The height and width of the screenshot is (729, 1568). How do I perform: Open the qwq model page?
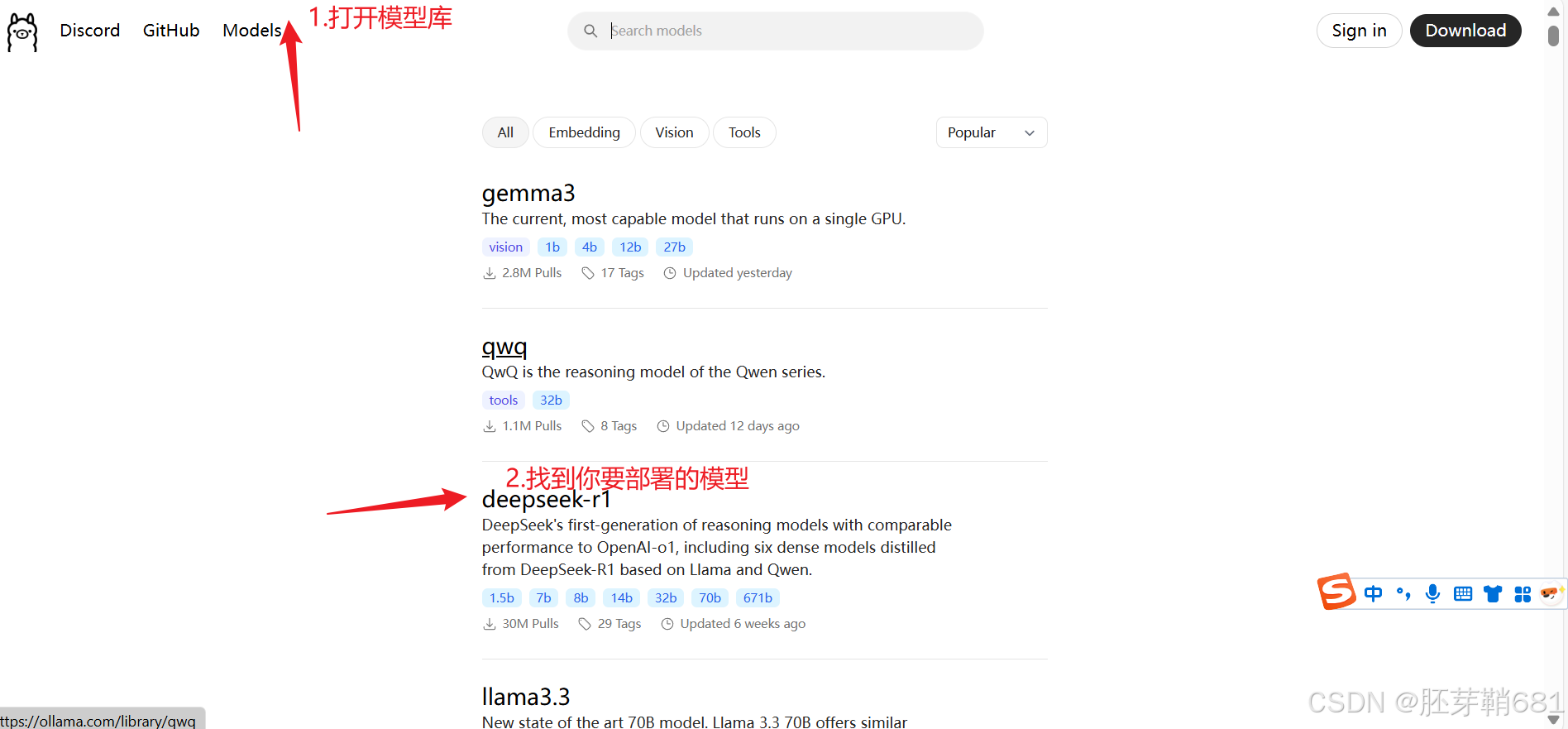[x=504, y=346]
